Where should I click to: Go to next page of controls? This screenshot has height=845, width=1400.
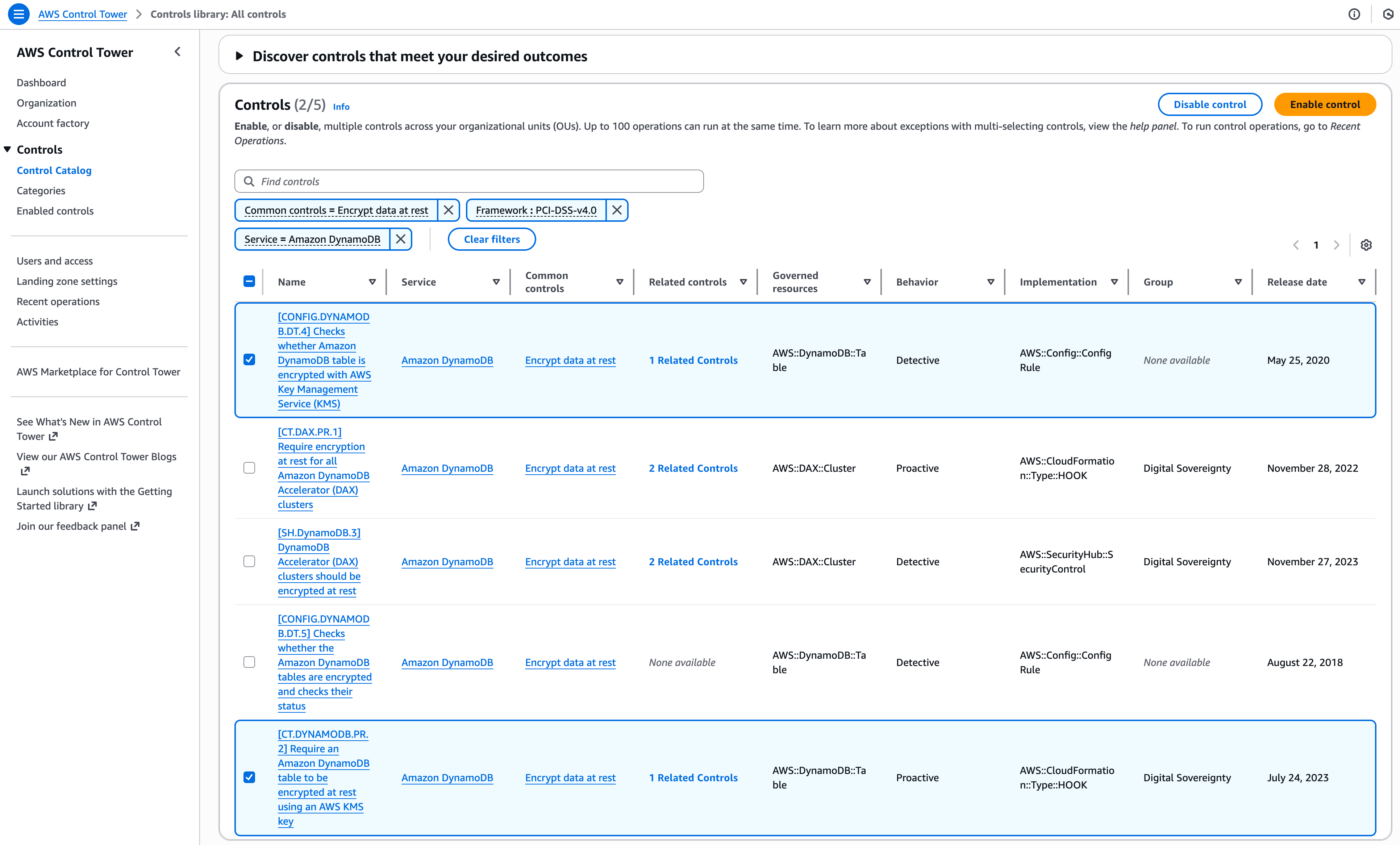pos(1336,245)
